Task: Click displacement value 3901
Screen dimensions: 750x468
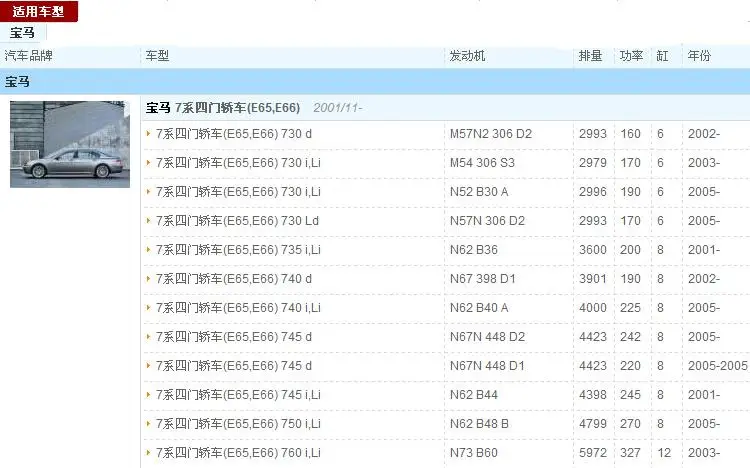Action: 593,279
